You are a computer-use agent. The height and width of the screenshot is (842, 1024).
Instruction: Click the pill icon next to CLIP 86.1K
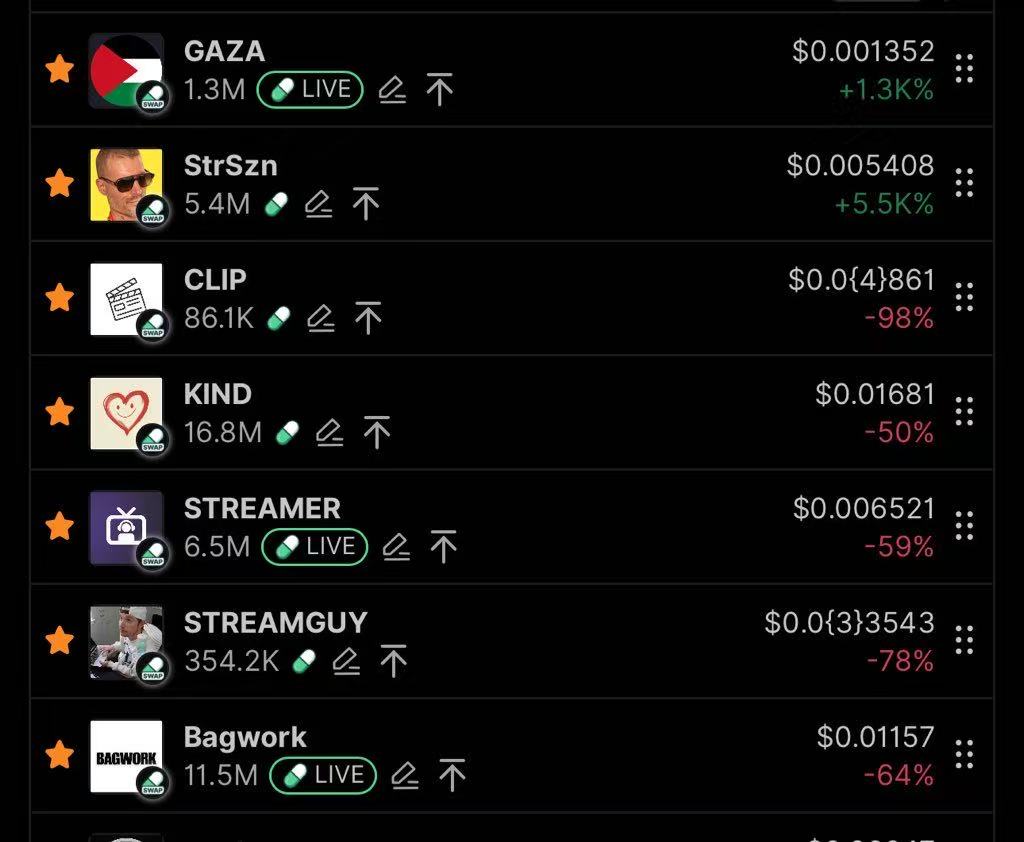(x=279, y=318)
